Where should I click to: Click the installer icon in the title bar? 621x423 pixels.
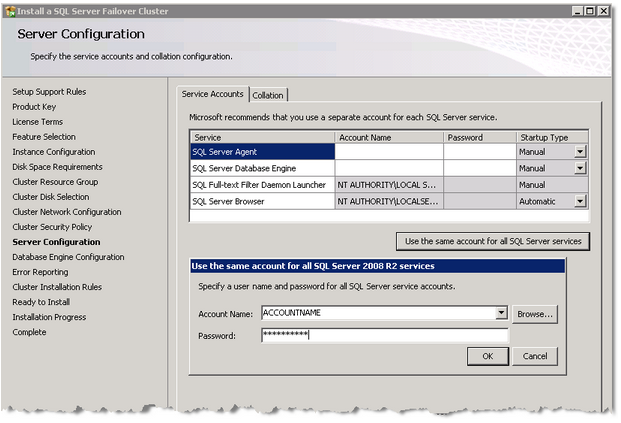pyautogui.click(x=11, y=11)
